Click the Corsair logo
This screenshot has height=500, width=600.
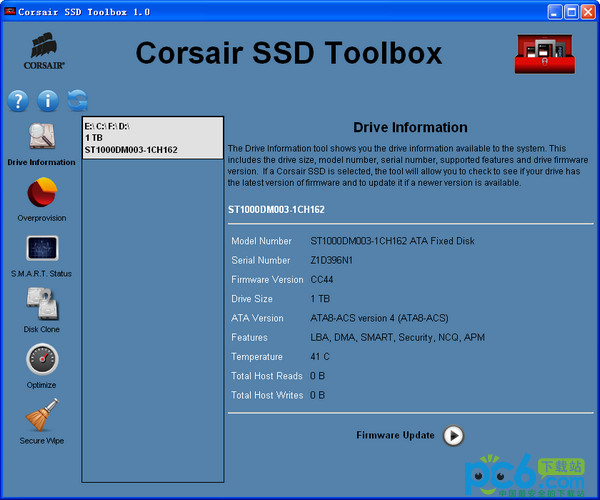point(43,52)
